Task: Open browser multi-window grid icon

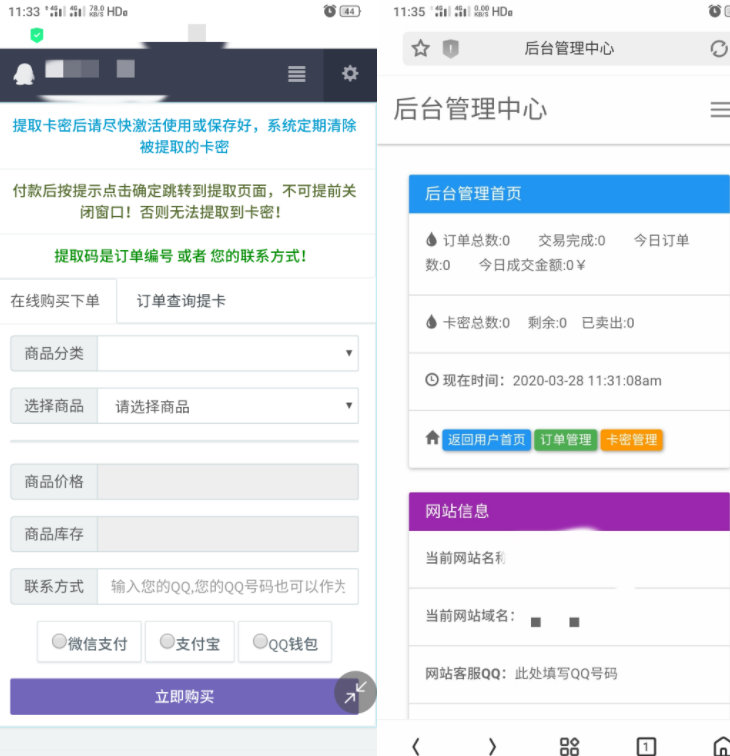Action: coord(569,746)
